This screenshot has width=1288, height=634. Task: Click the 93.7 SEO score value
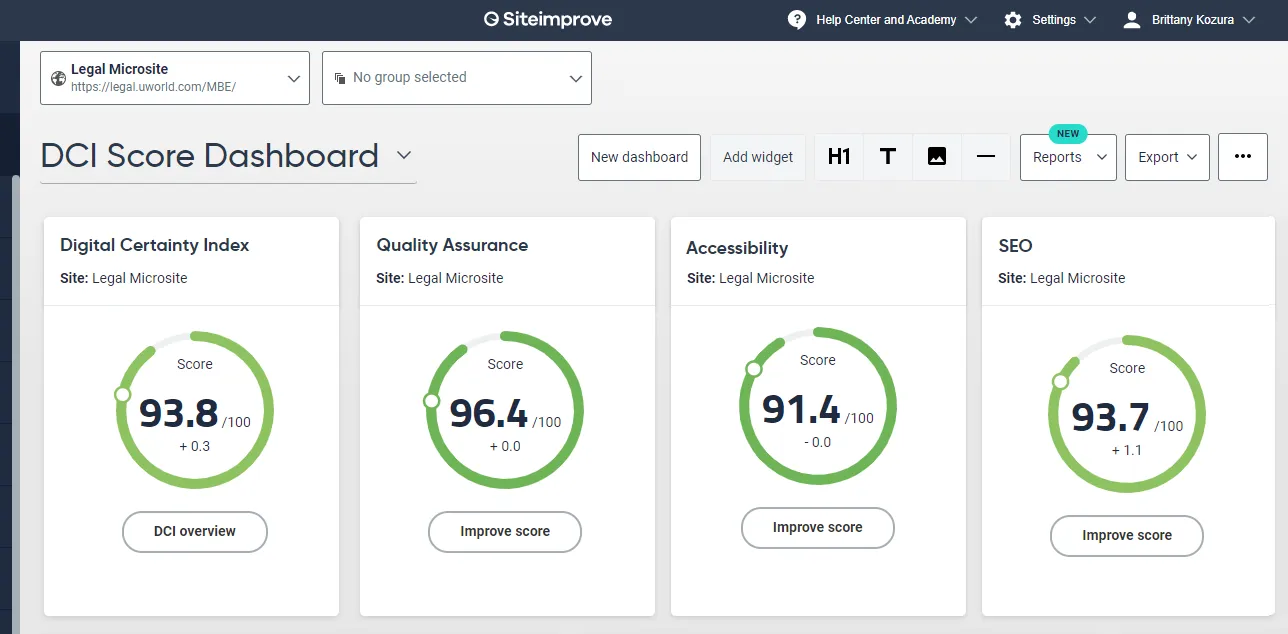click(x=1110, y=417)
